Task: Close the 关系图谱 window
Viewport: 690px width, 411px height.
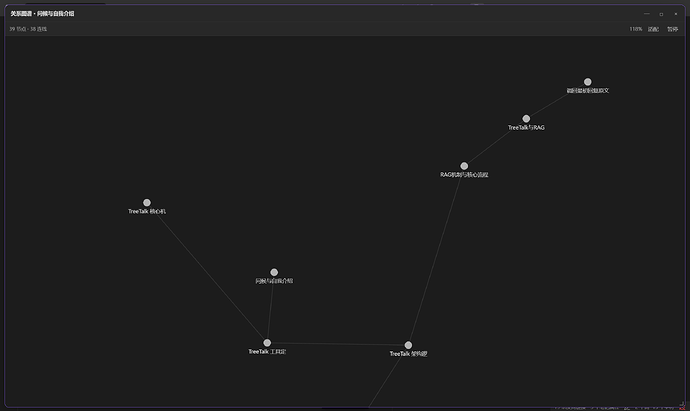Action: click(676, 14)
